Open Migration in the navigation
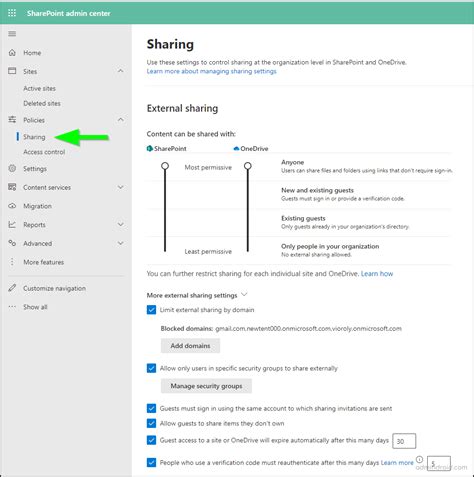This screenshot has width=474, height=477. [x=37, y=206]
